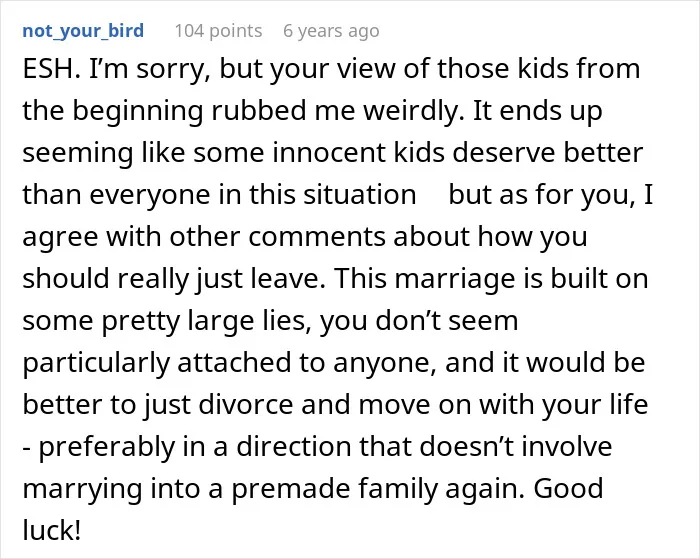
Task: Click the word preferably in the comment
Action: [x=107, y=446]
